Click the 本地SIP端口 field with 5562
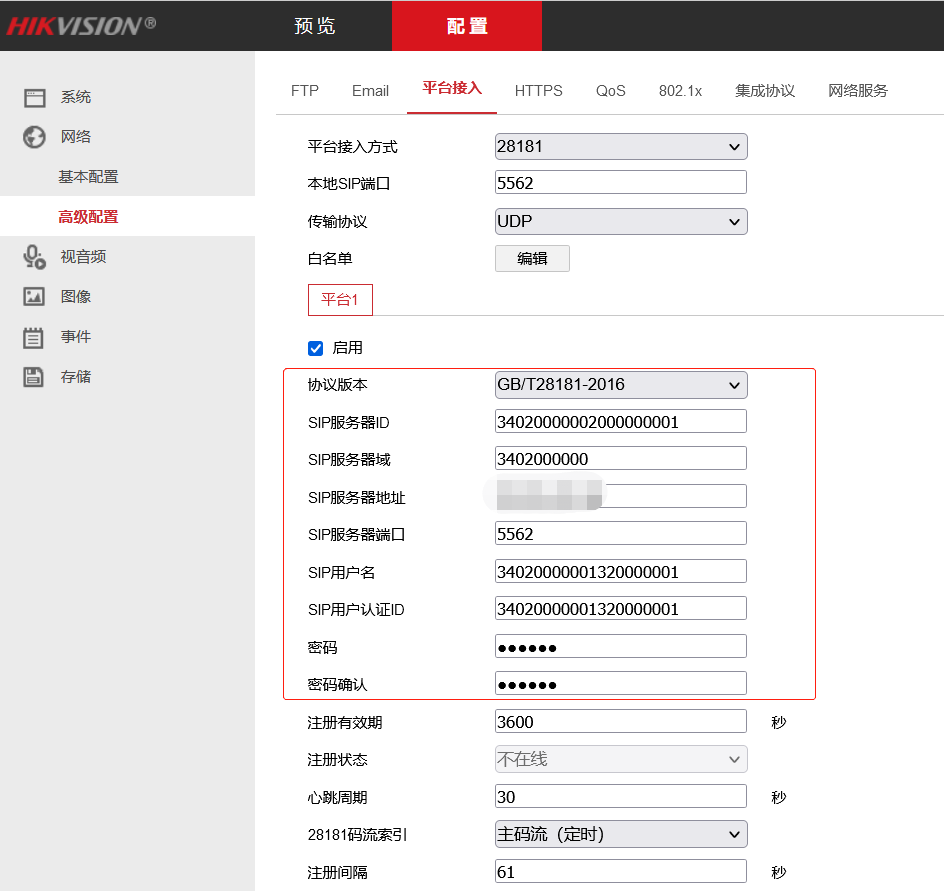Screen dimensions: 944x891 pos(621,183)
